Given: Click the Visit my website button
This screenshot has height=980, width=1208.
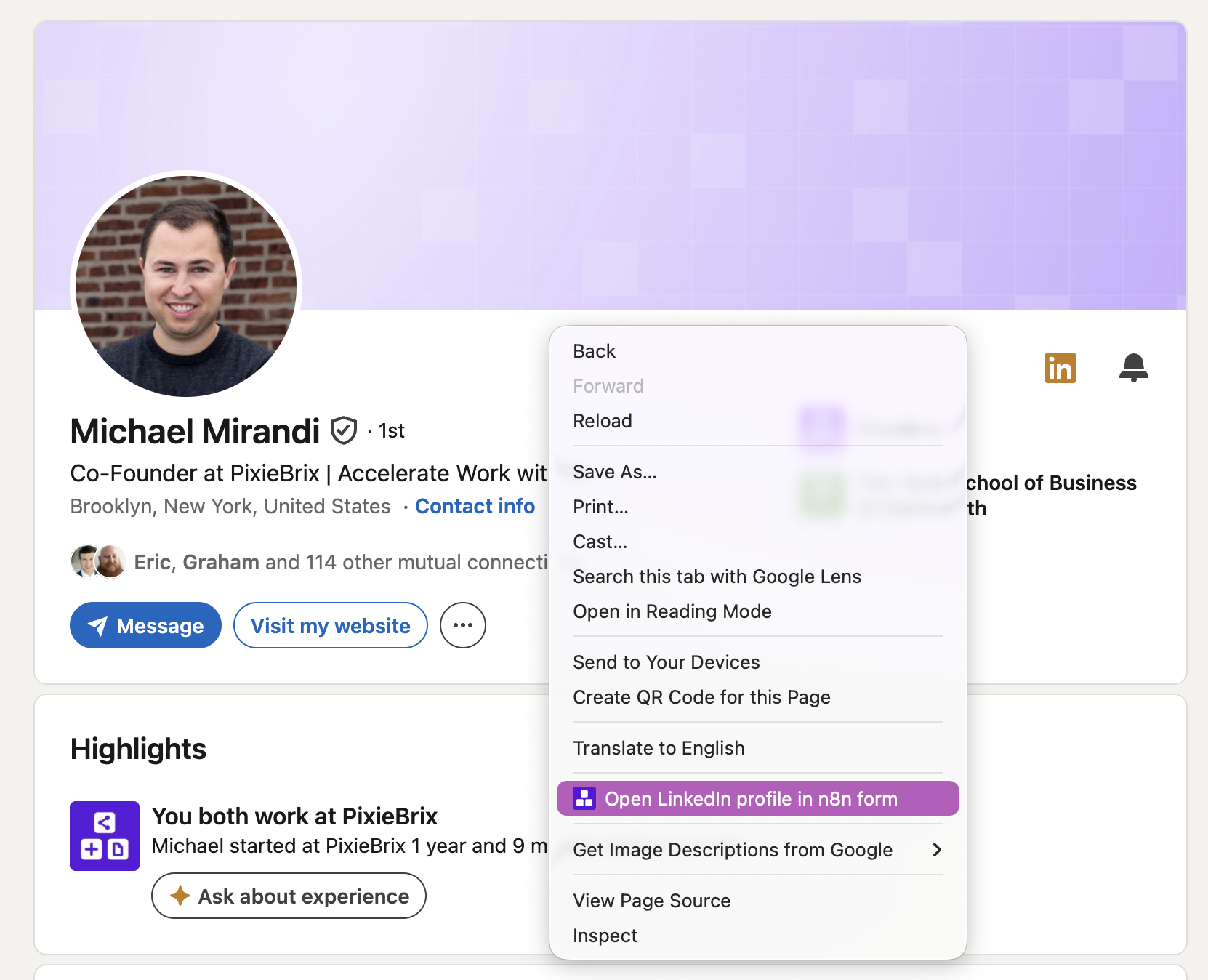Looking at the screenshot, I should 330,625.
